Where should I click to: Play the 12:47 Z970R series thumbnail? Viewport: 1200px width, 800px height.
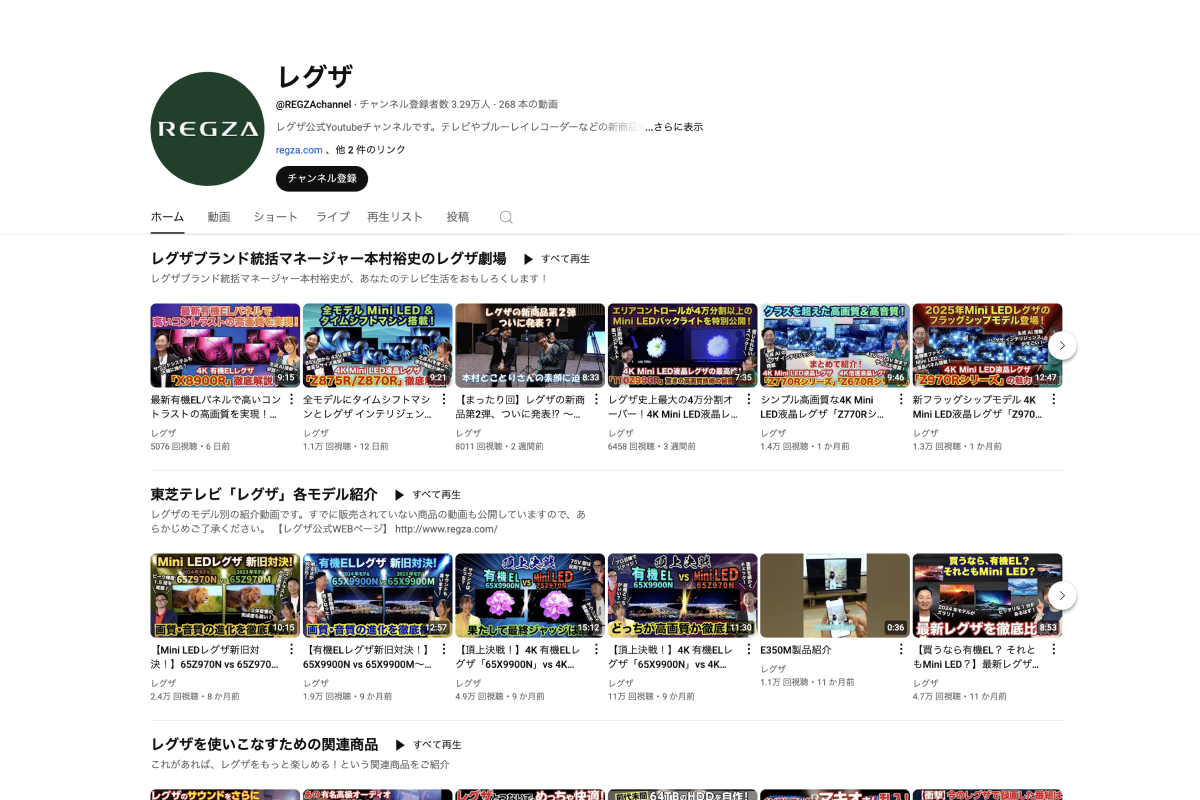click(988, 346)
